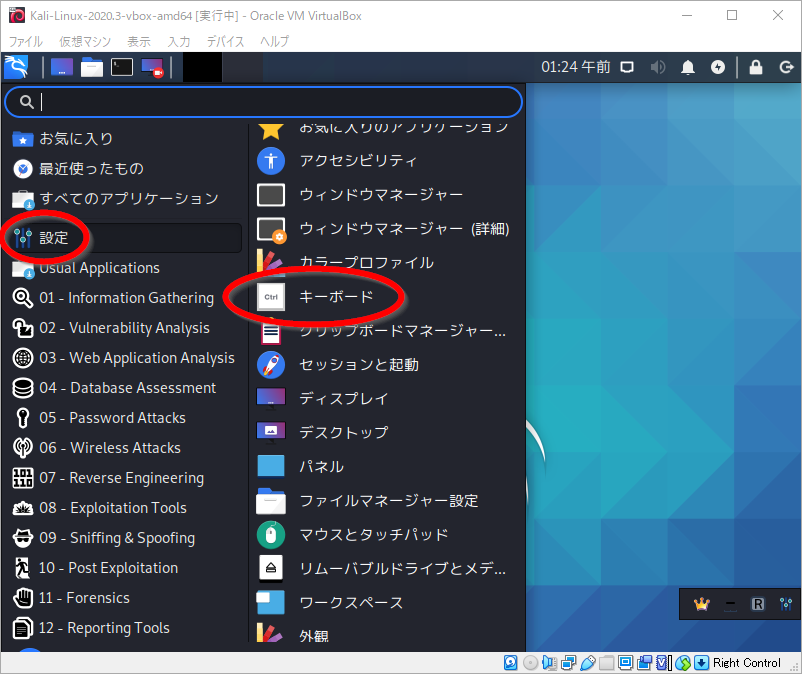Click the optical disc status icon
The image size is (802, 674).
click(530, 663)
